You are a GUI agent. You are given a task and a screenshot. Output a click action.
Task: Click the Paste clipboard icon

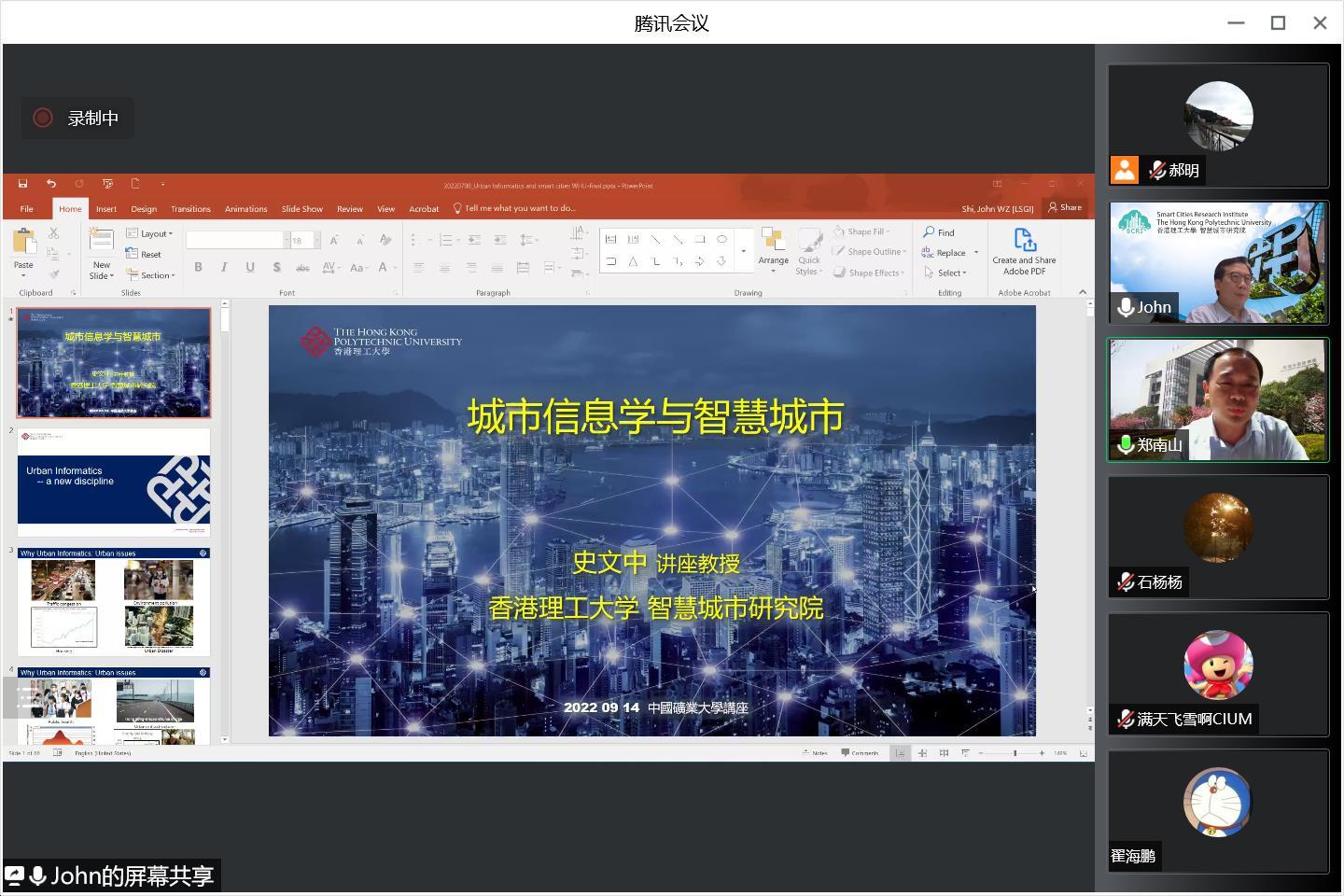coord(23,243)
